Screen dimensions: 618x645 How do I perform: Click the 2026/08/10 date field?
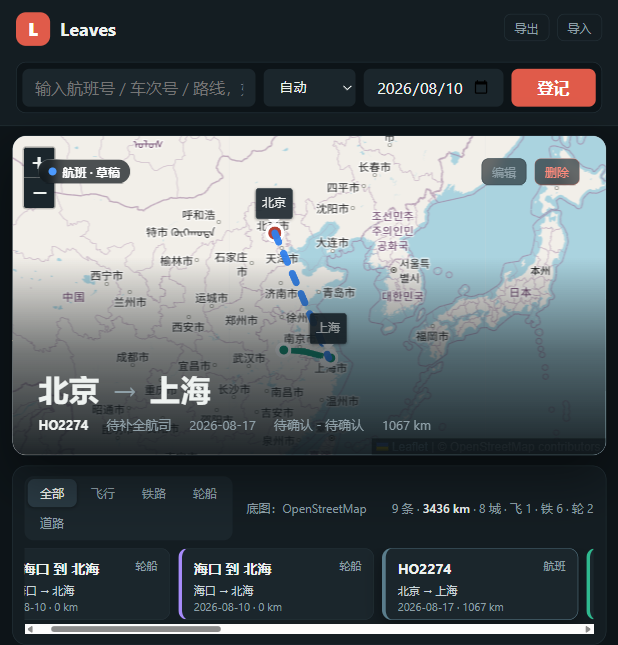pos(433,88)
